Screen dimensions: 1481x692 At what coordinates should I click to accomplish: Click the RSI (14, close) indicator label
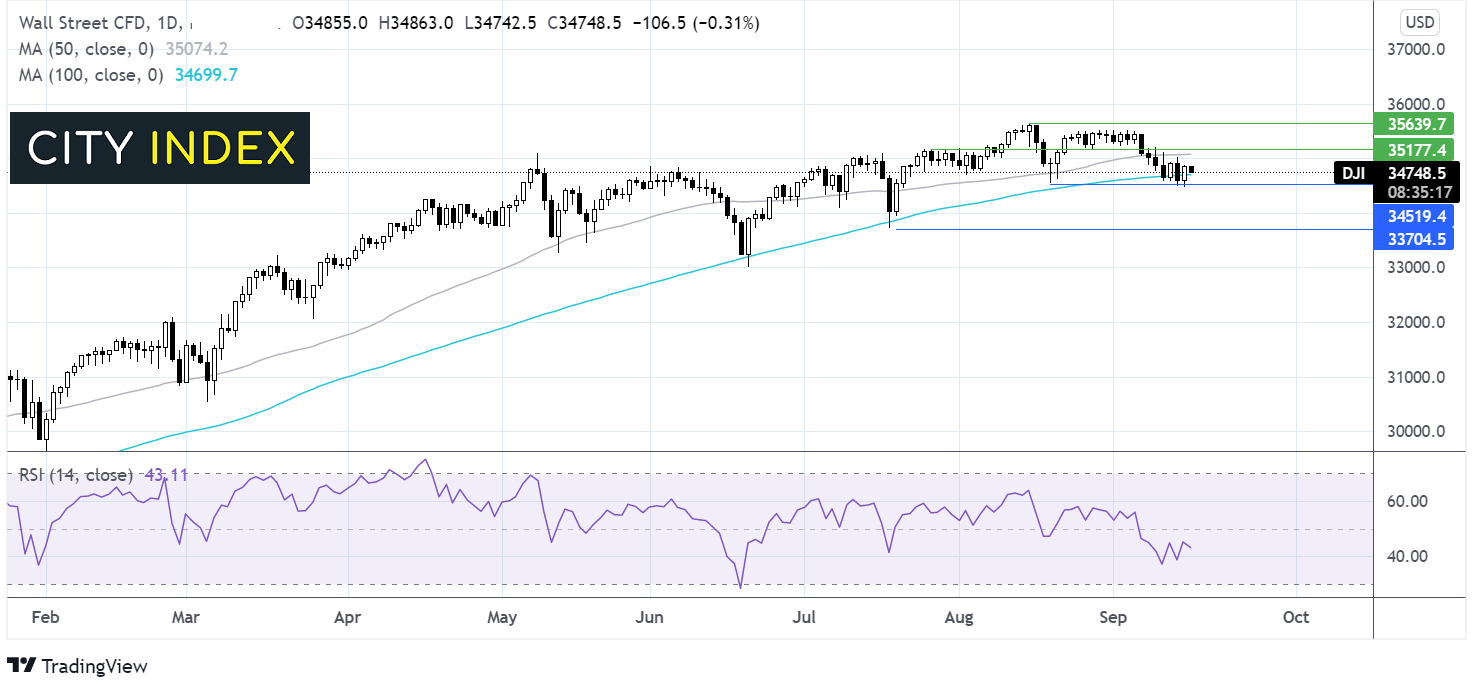76,475
